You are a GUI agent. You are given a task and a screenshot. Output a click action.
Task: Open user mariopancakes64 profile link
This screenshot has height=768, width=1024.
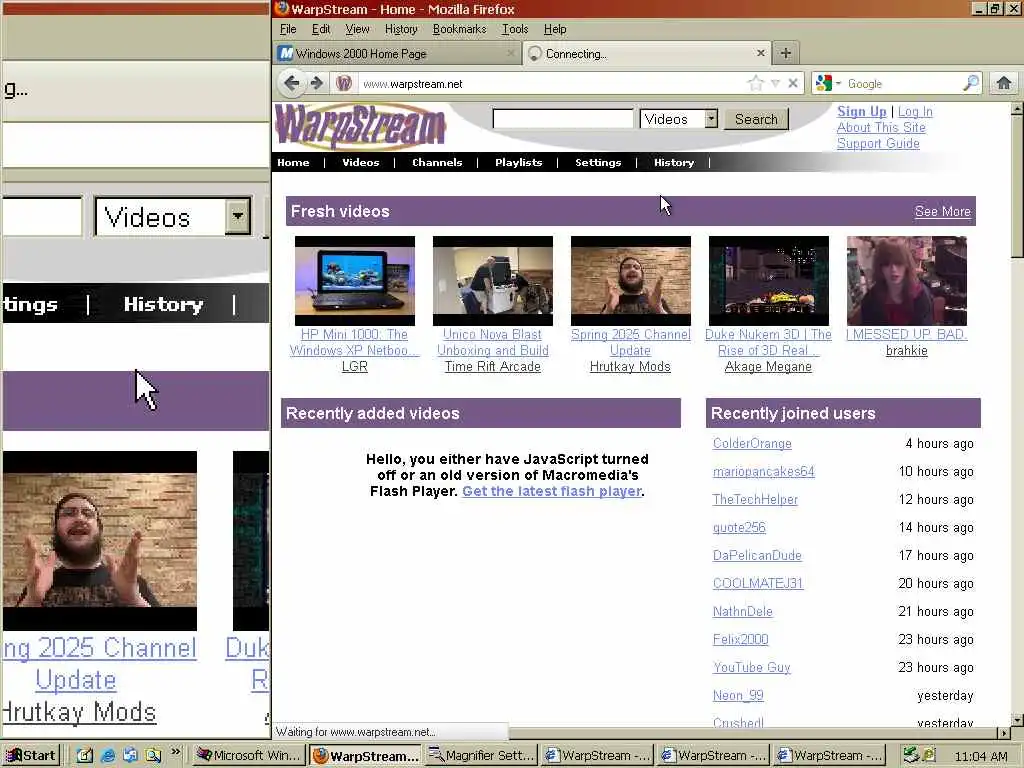click(x=763, y=472)
